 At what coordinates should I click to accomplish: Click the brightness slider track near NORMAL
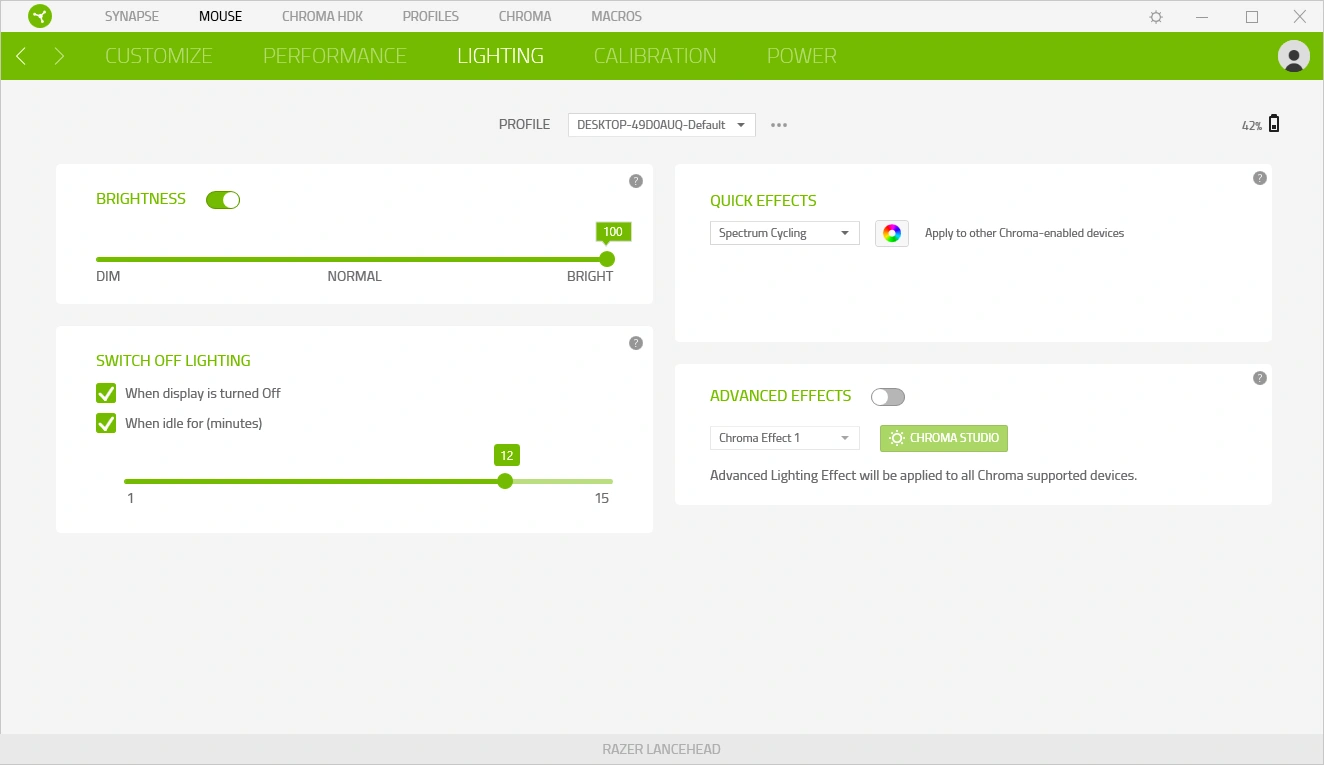(355, 259)
